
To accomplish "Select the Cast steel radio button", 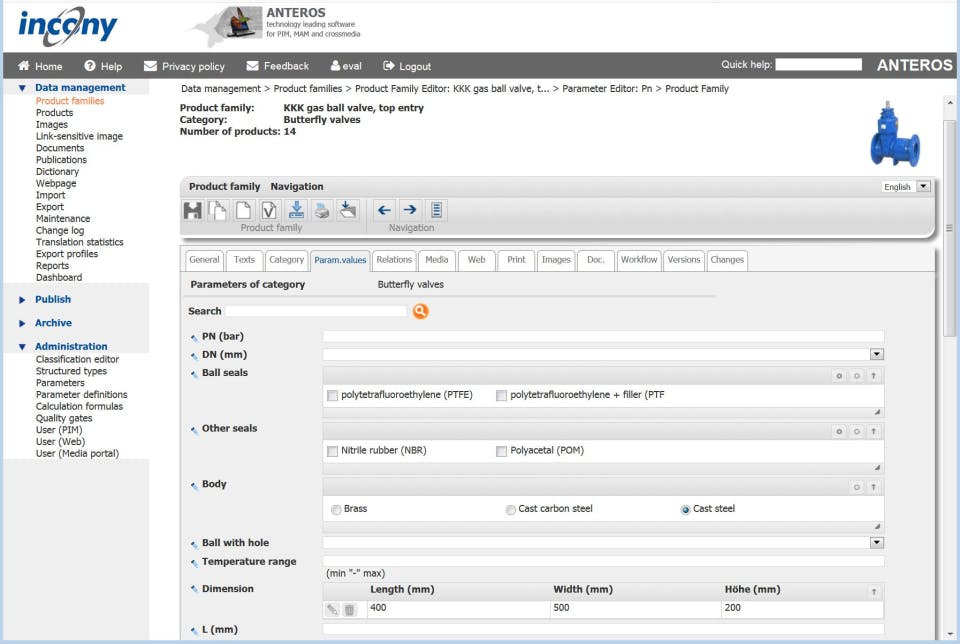I will pyautogui.click(x=686, y=509).
